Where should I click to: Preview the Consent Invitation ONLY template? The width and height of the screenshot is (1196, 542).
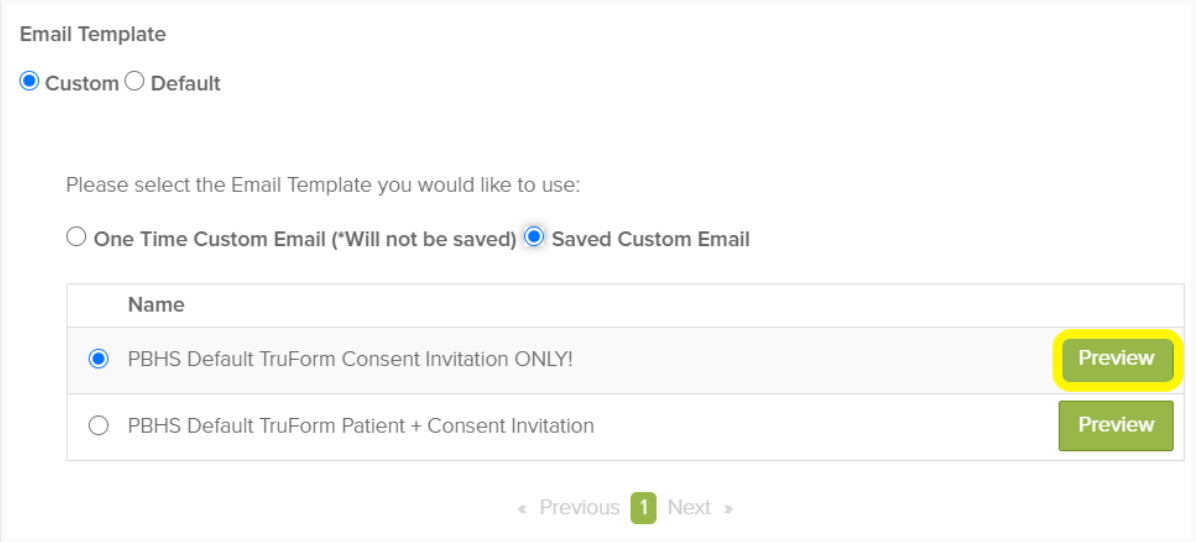tap(1116, 359)
